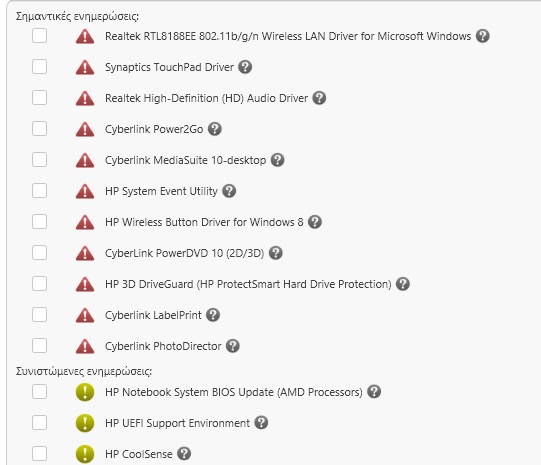
Task: Tick the Synaptics TouchPad Driver checkbox
Action: tap(39, 67)
